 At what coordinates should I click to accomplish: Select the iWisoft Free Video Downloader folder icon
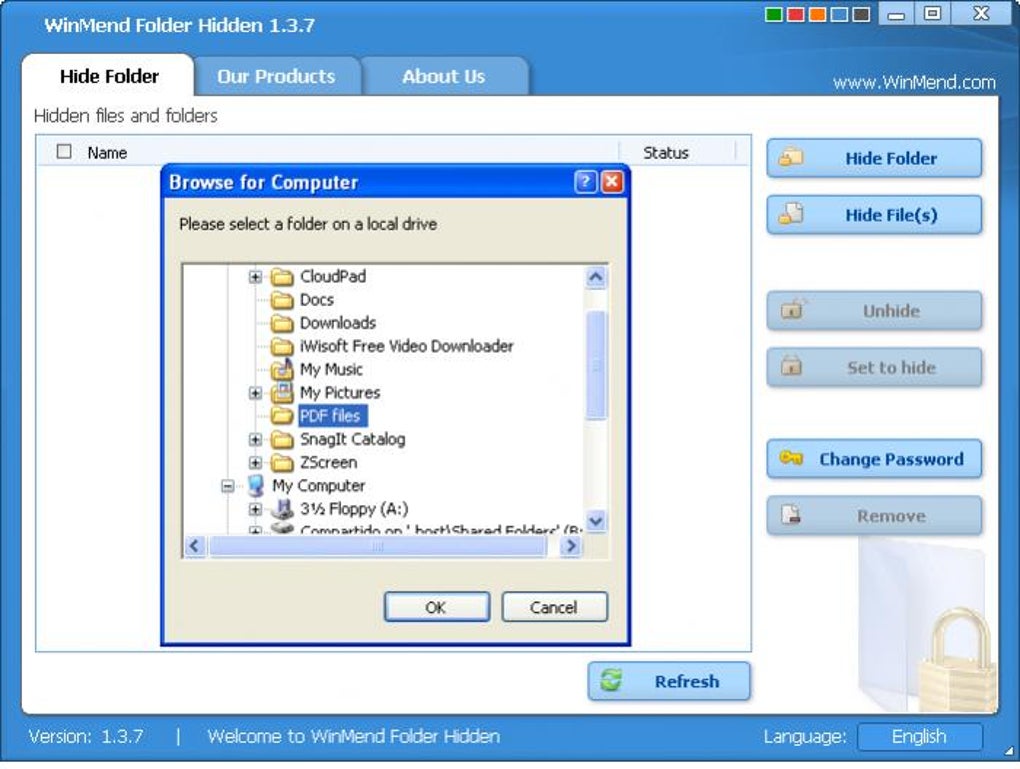click(x=282, y=346)
